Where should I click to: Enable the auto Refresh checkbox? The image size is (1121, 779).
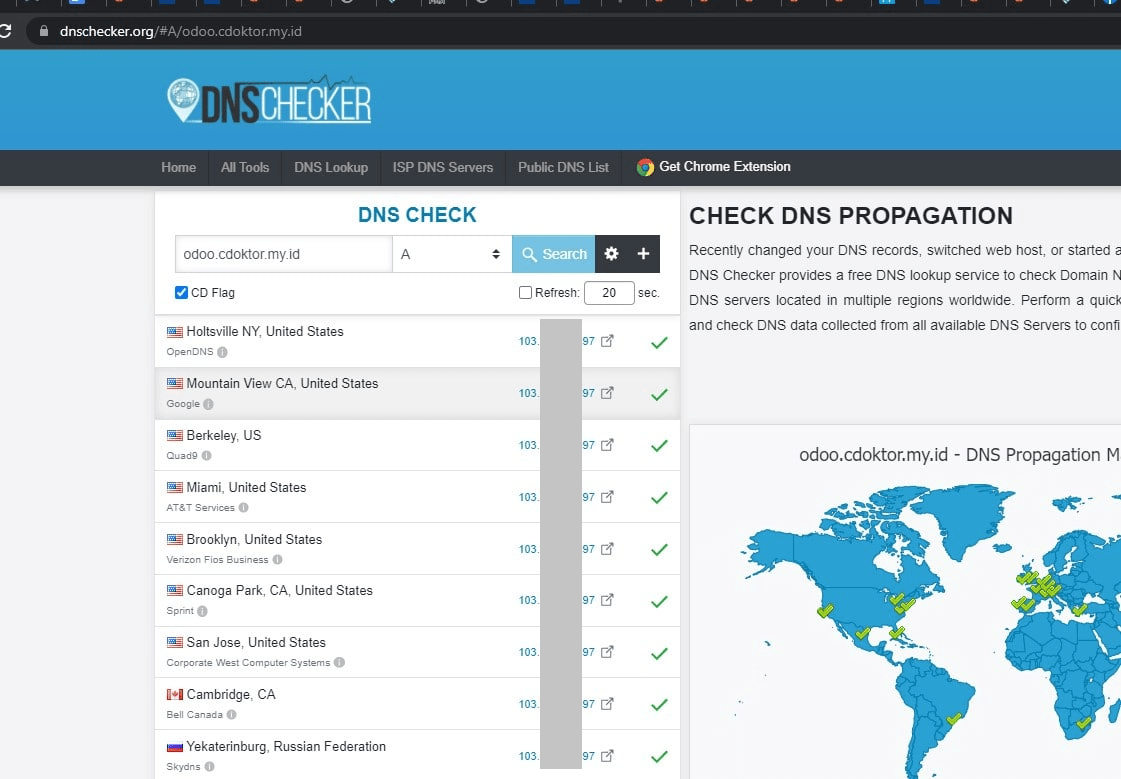(x=524, y=292)
